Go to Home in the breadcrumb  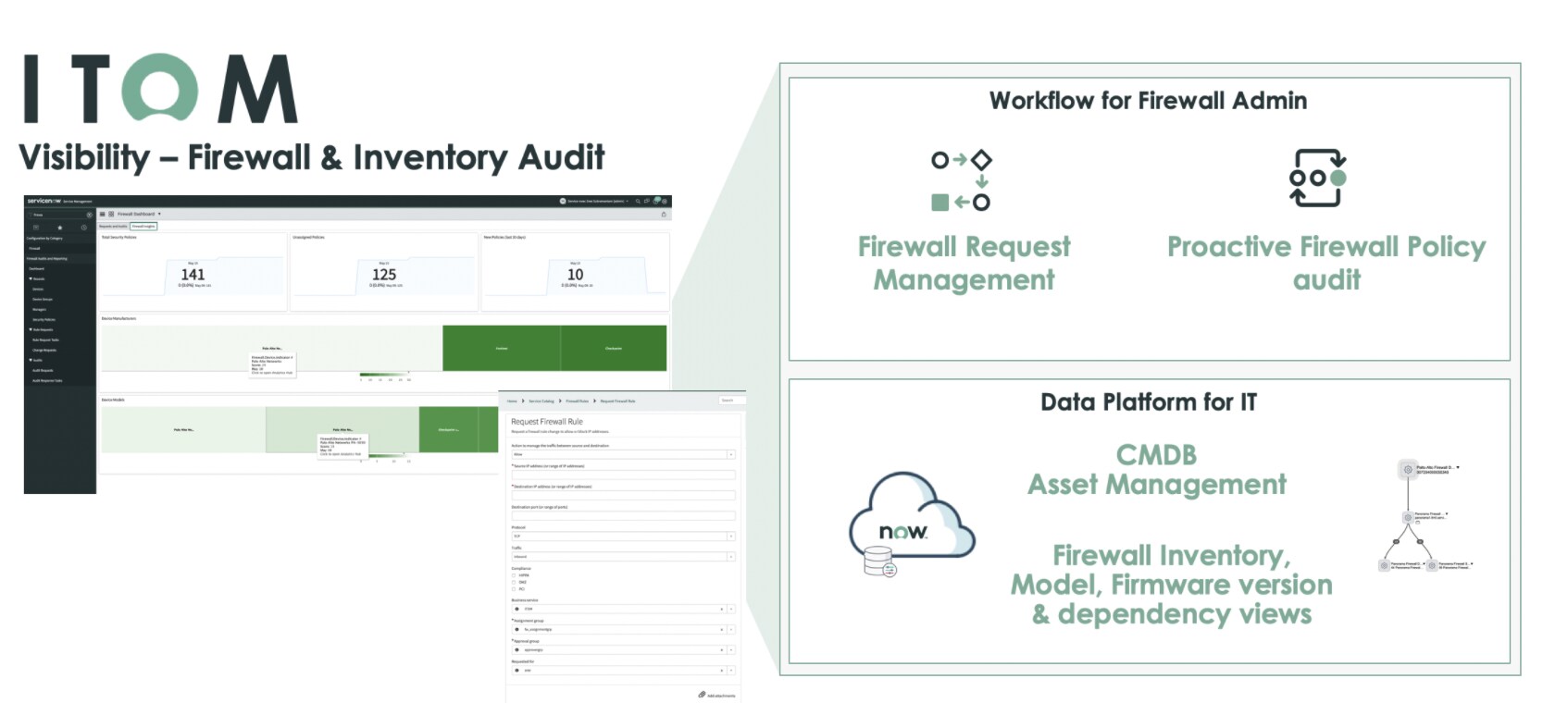click(x=512, y=401)
